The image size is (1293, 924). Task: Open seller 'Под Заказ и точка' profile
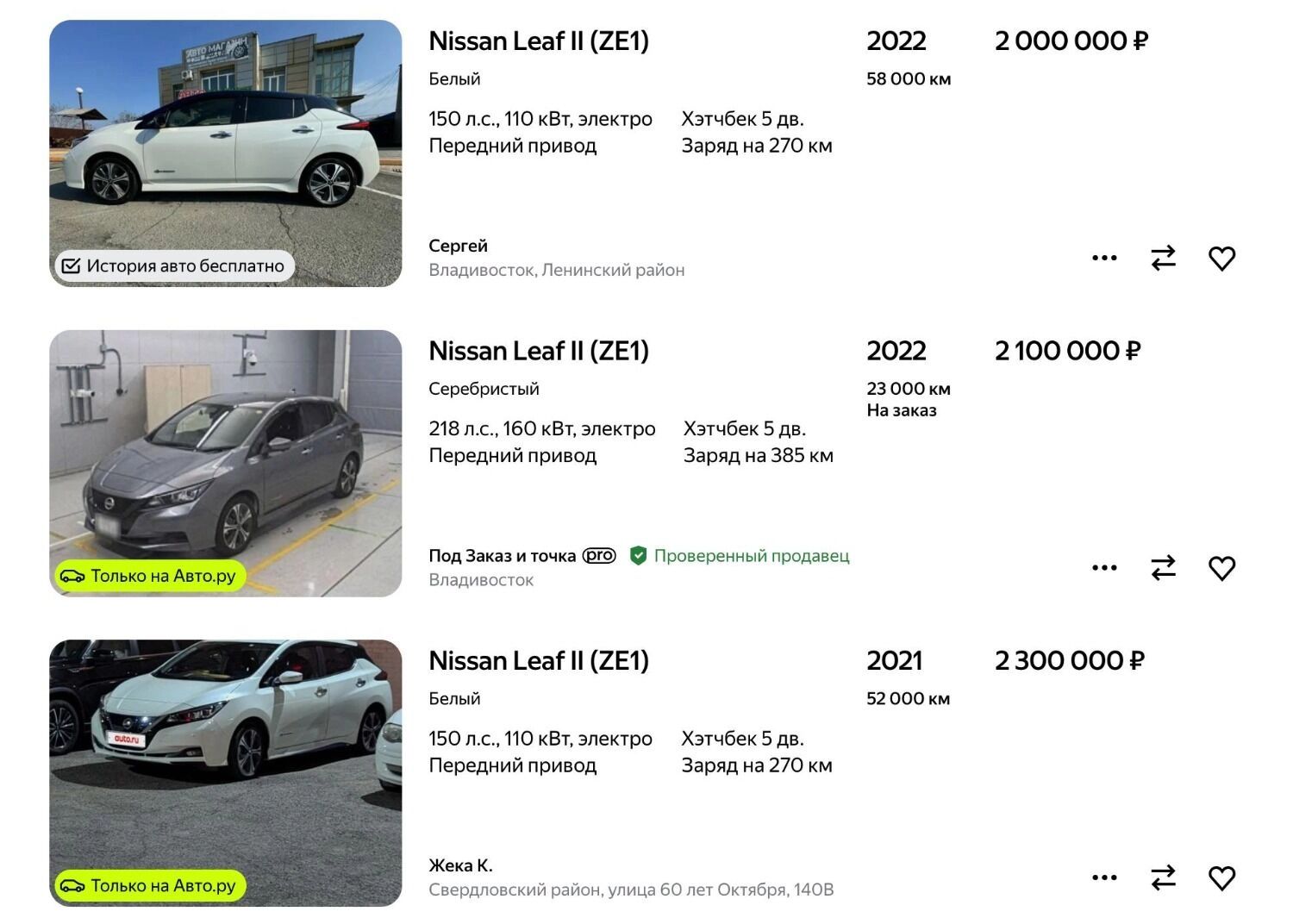(x=502, y=556)
